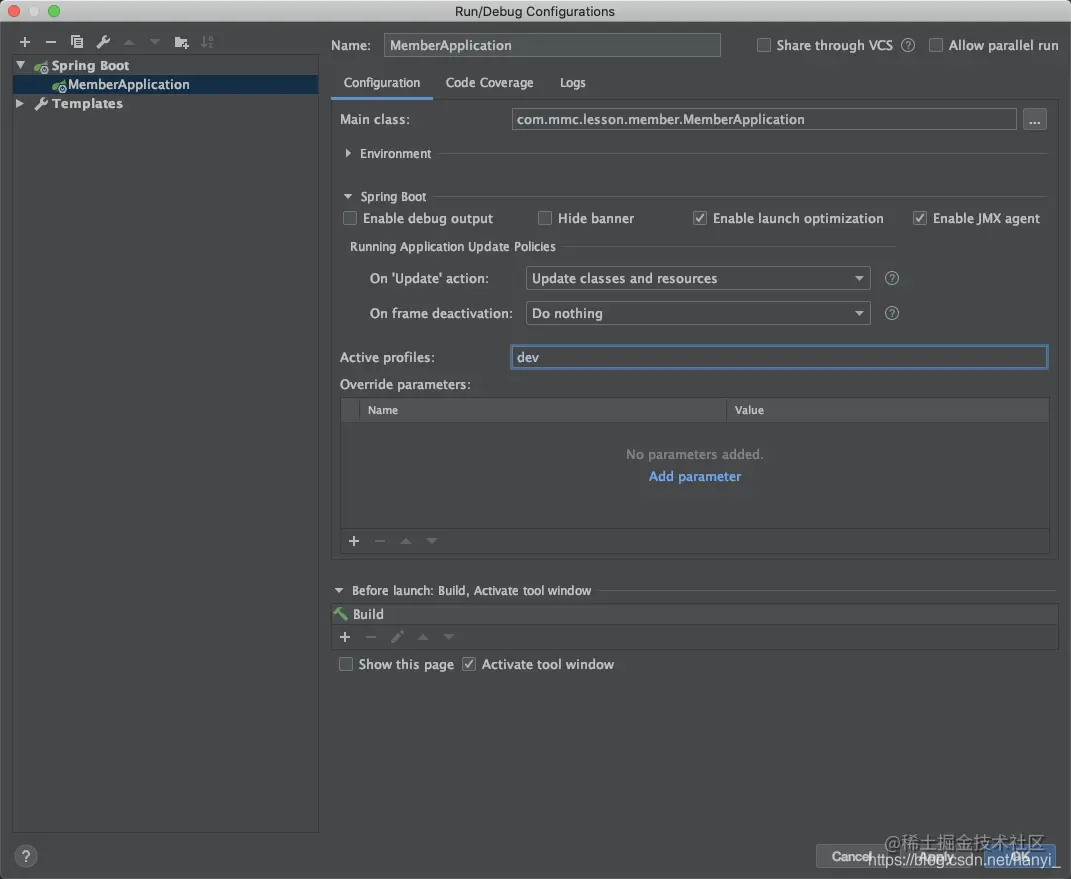Switch to the Configuration tab

(382, 83)
